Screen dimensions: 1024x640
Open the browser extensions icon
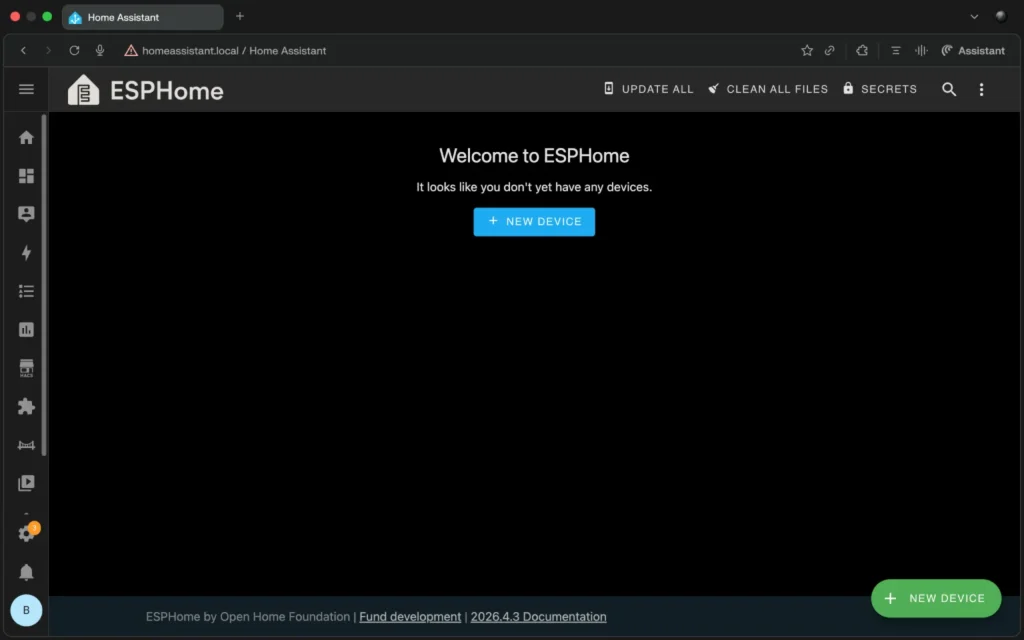pyautogui.click(x=862, y=50)
